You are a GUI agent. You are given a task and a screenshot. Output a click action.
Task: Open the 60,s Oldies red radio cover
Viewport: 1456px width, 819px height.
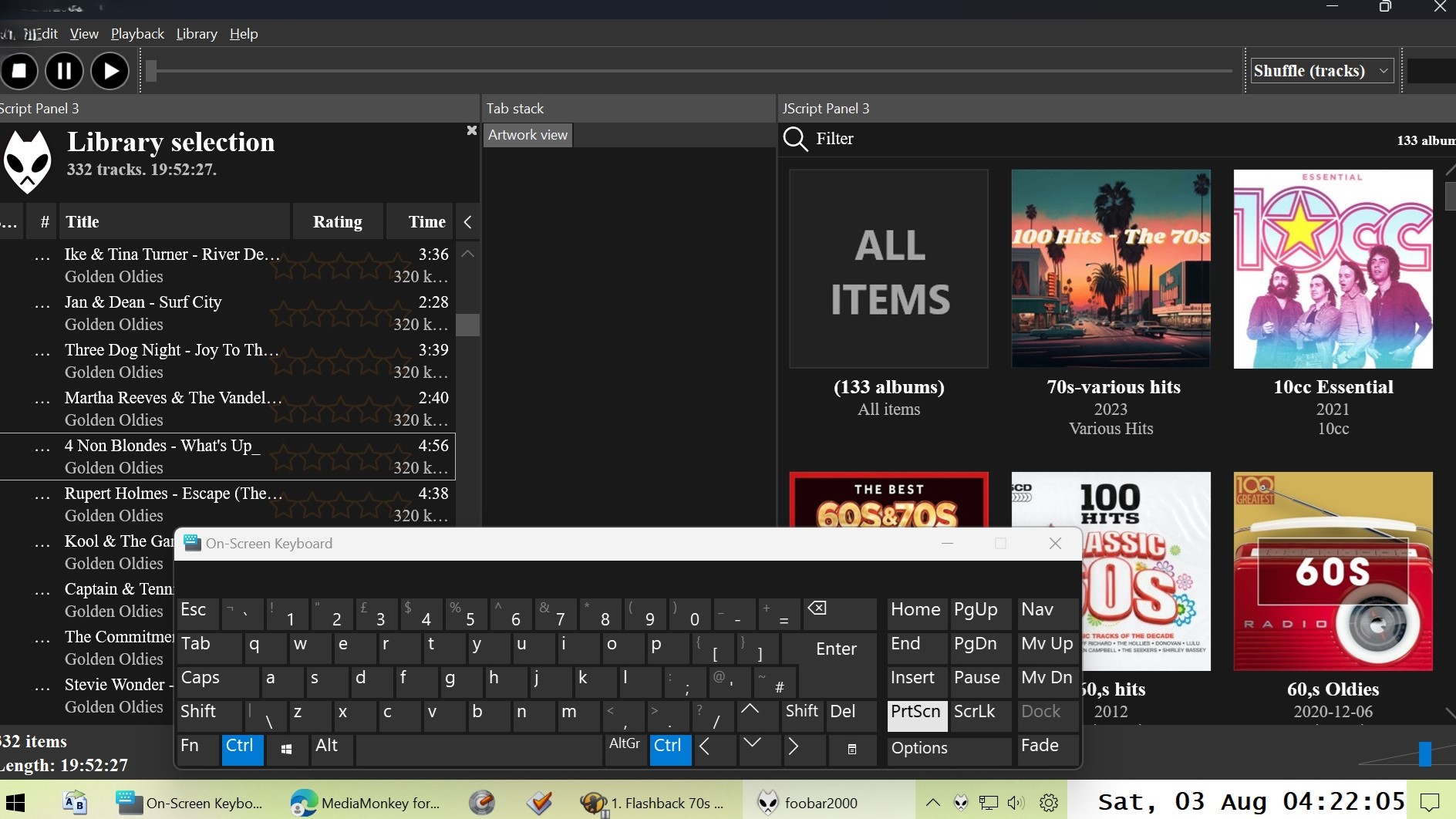tap(1333, 571)
